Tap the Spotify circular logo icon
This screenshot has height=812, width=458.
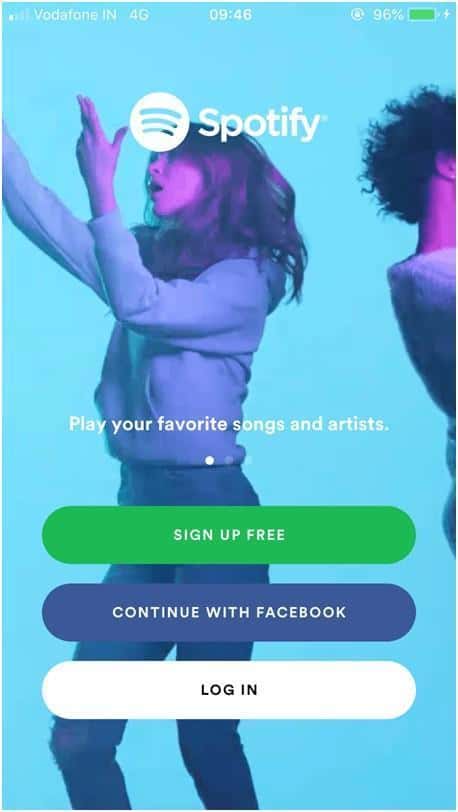(x=159, y=122)
